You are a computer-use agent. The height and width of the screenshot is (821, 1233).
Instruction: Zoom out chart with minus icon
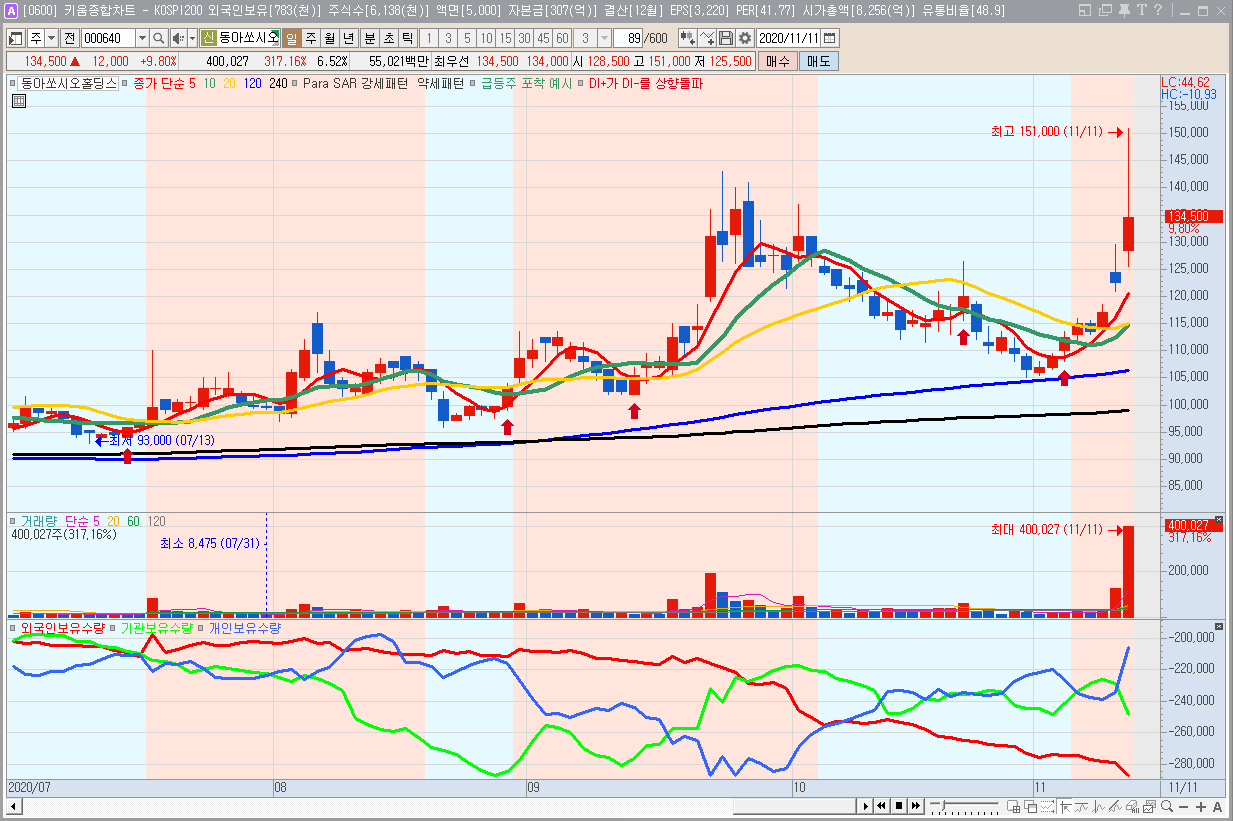tap(1183, 807)
